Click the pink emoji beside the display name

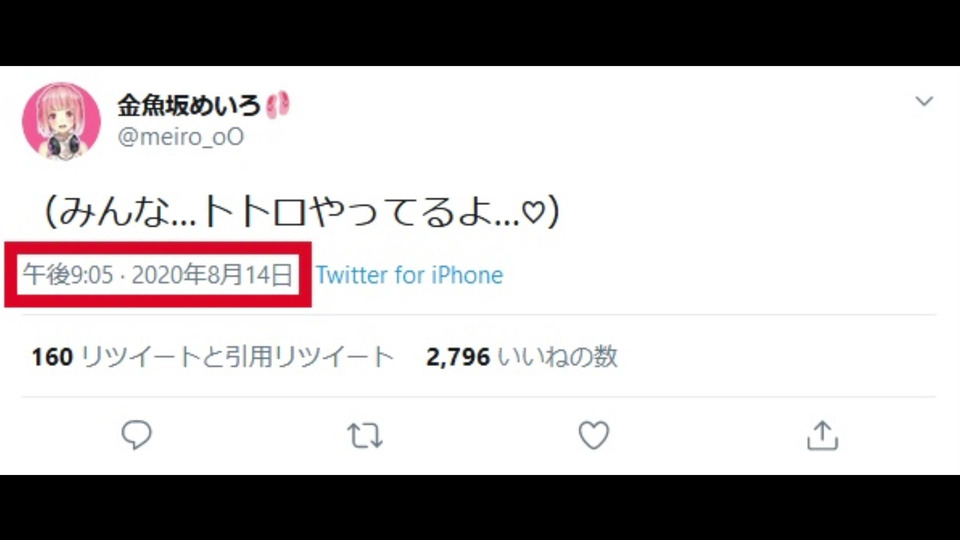coord(278,105)
